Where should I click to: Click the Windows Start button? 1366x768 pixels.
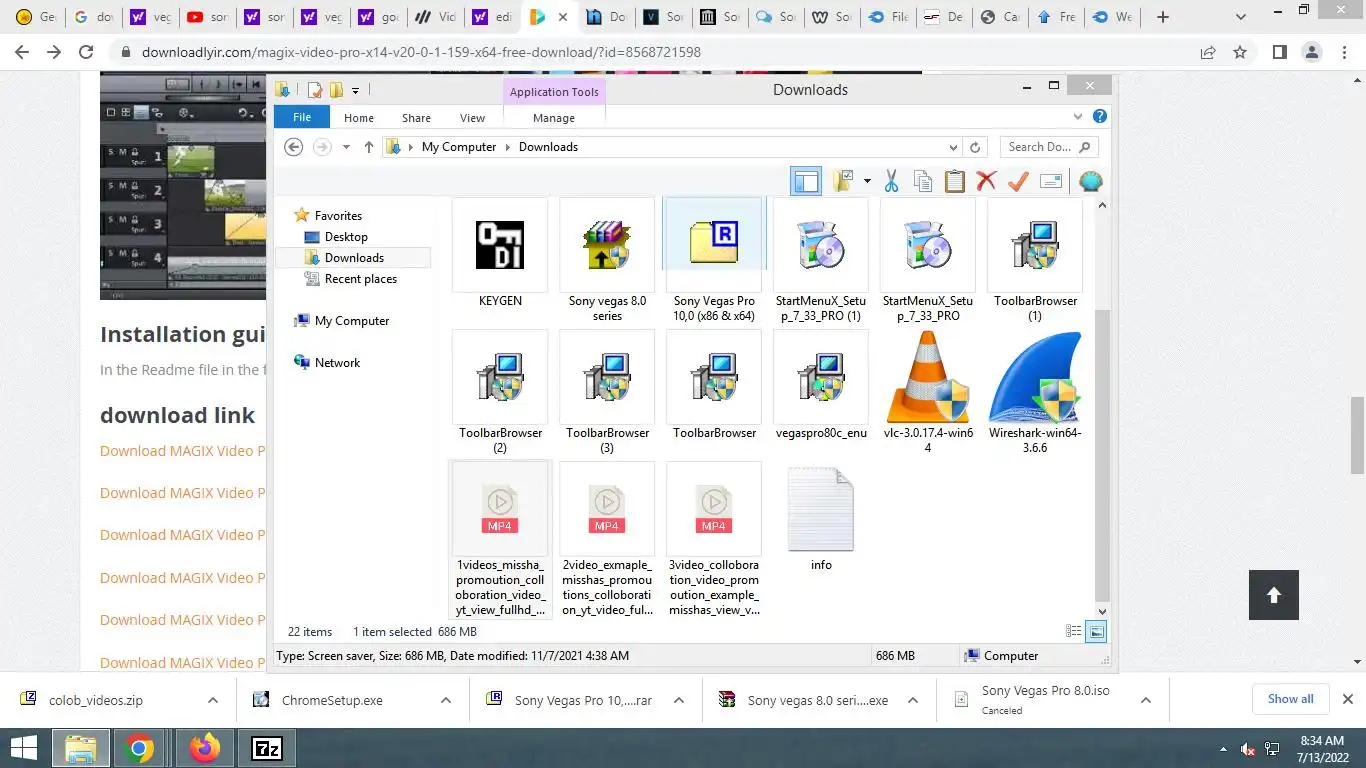(23, 748)
